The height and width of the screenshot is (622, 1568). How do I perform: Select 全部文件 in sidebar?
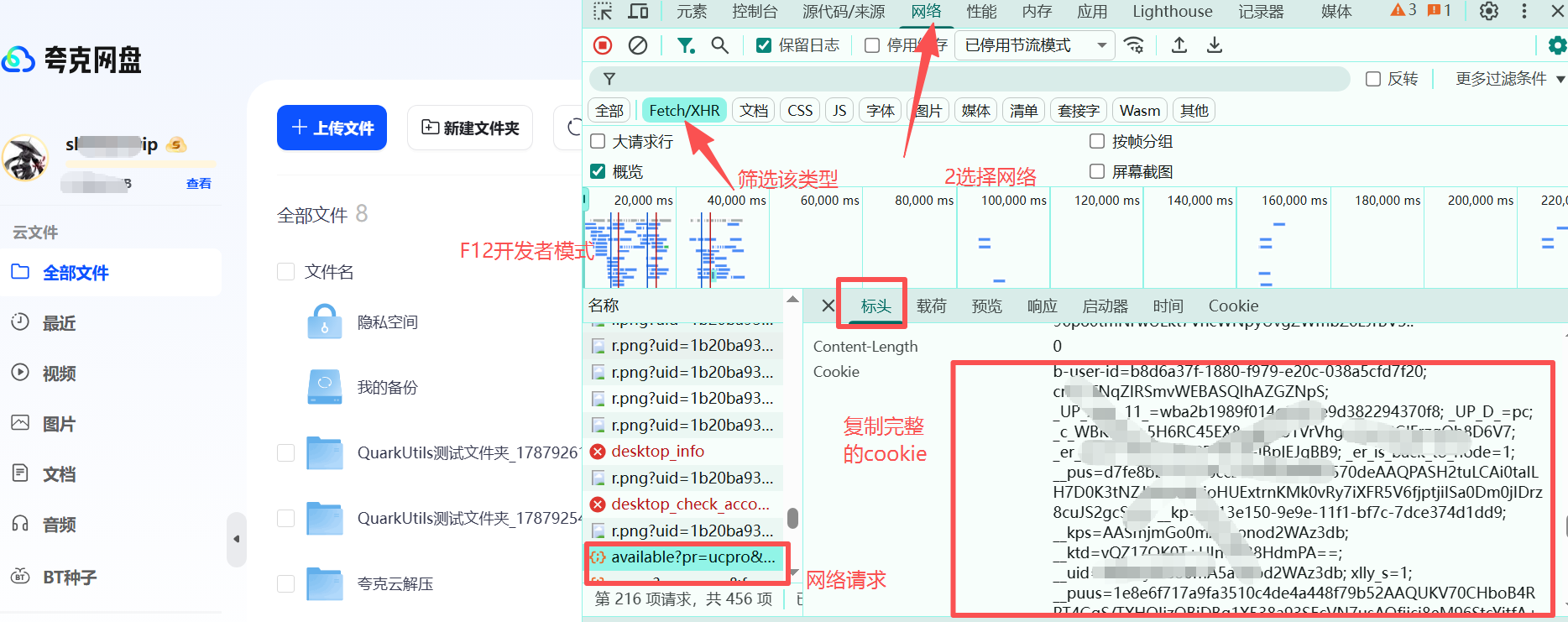[x=111, y=273]
